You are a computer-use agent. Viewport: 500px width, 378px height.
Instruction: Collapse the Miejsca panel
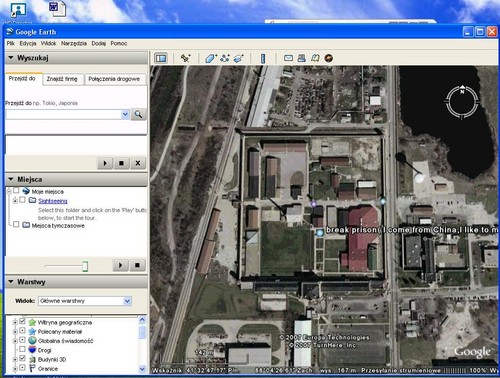11,179
